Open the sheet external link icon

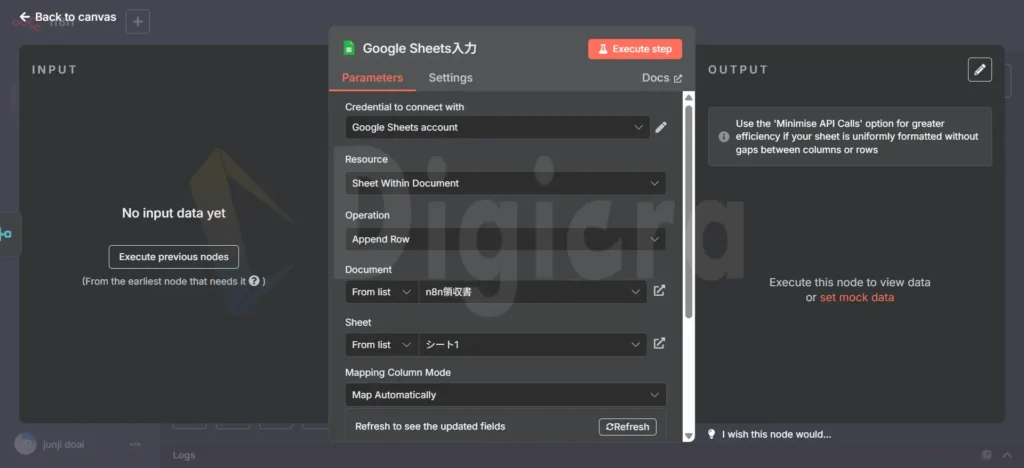click(x=659, y=343)
